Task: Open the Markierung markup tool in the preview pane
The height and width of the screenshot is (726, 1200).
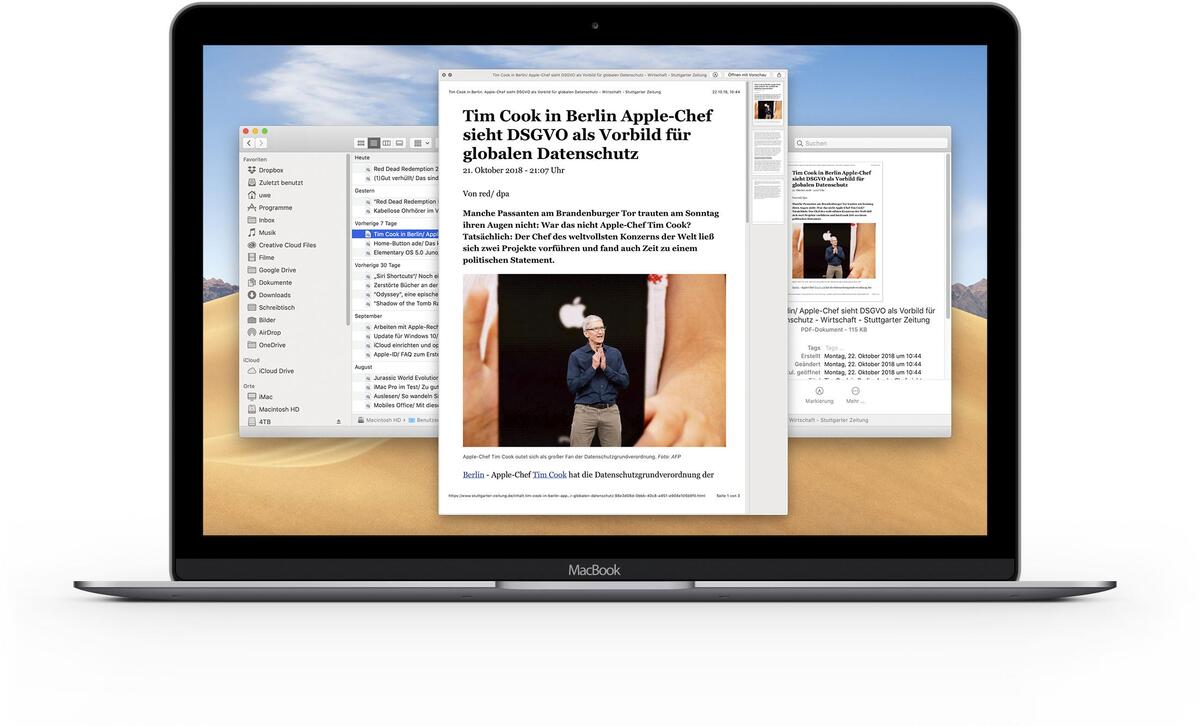Action: (x=819, y=390)
